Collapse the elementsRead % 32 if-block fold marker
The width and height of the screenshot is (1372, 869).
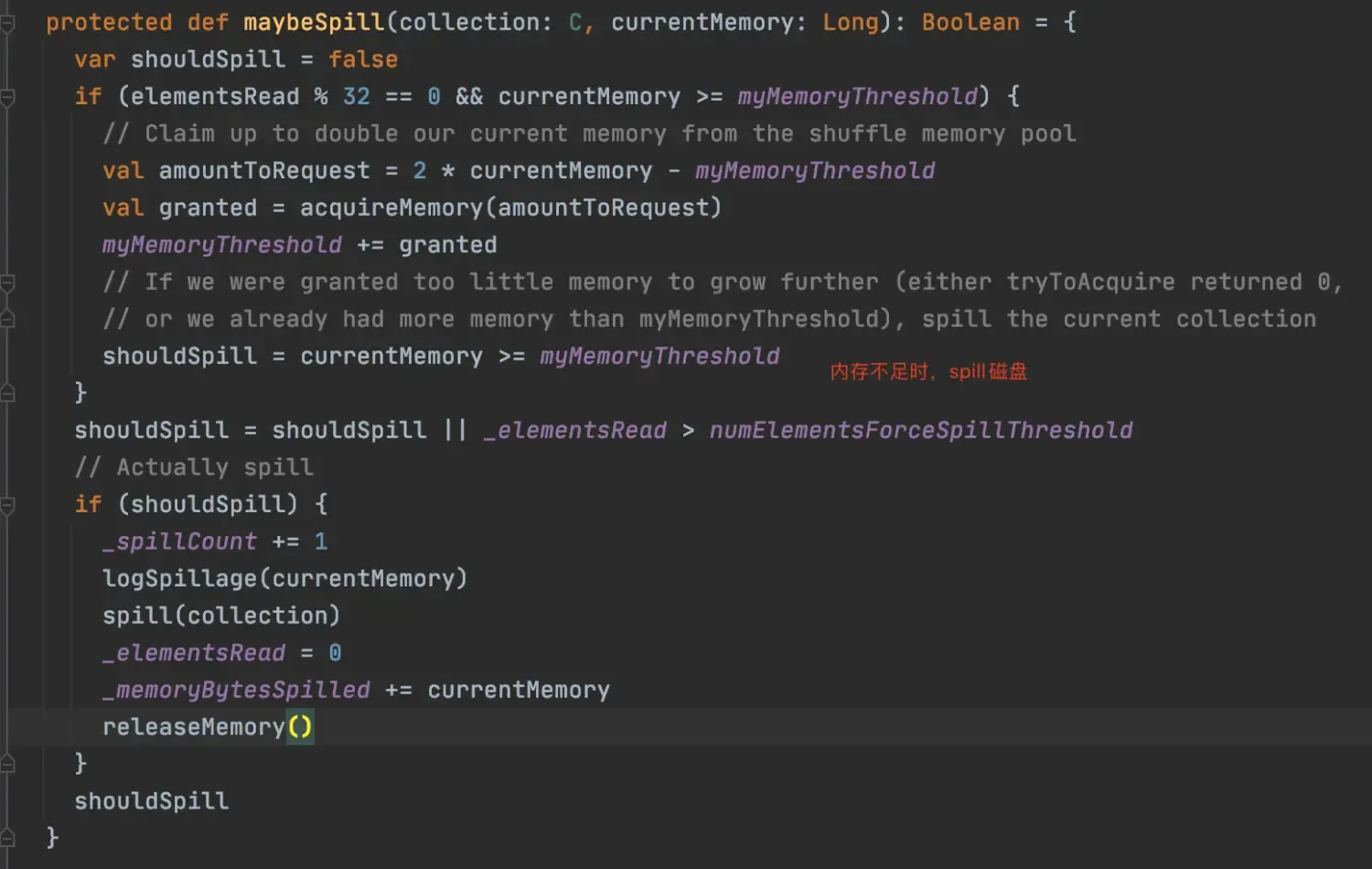[x=7, y=97]
